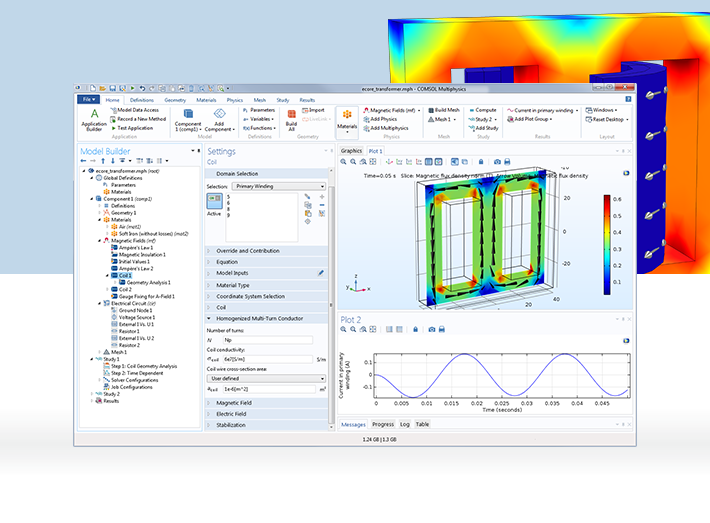This screenshot has height=523, width=710.
Task: Click the snapshot camera icon in Plot 1 toolbar
Action: (497, 162)
